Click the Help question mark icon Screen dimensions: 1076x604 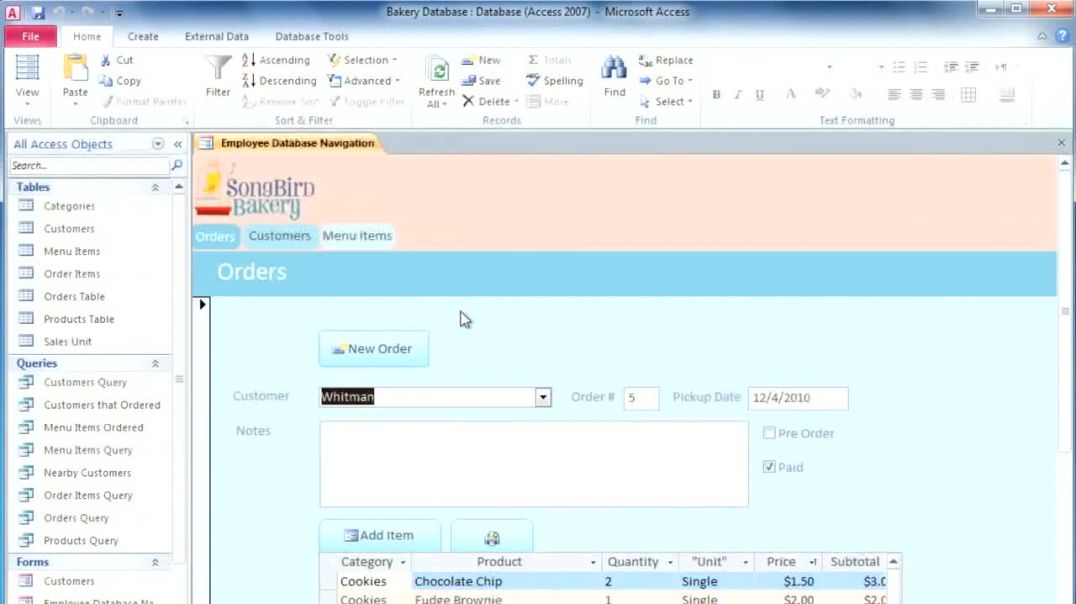pyautogui.click(x=1062, y=36)
